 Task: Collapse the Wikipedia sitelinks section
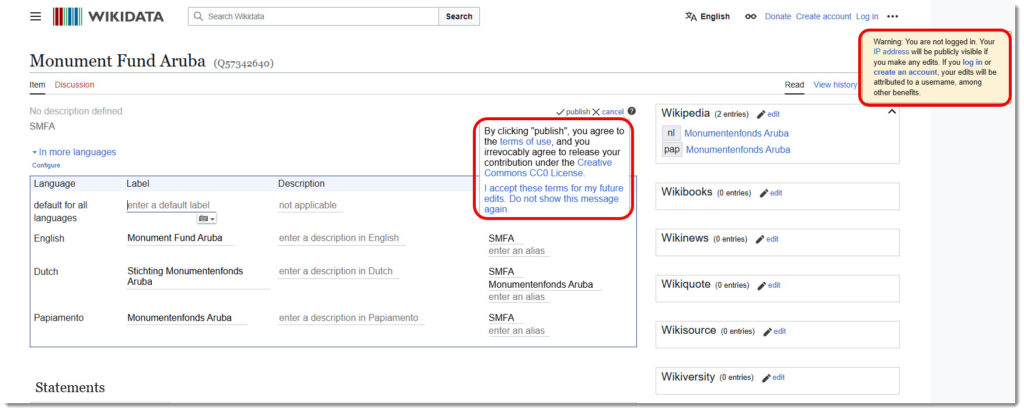pos(892,112)
